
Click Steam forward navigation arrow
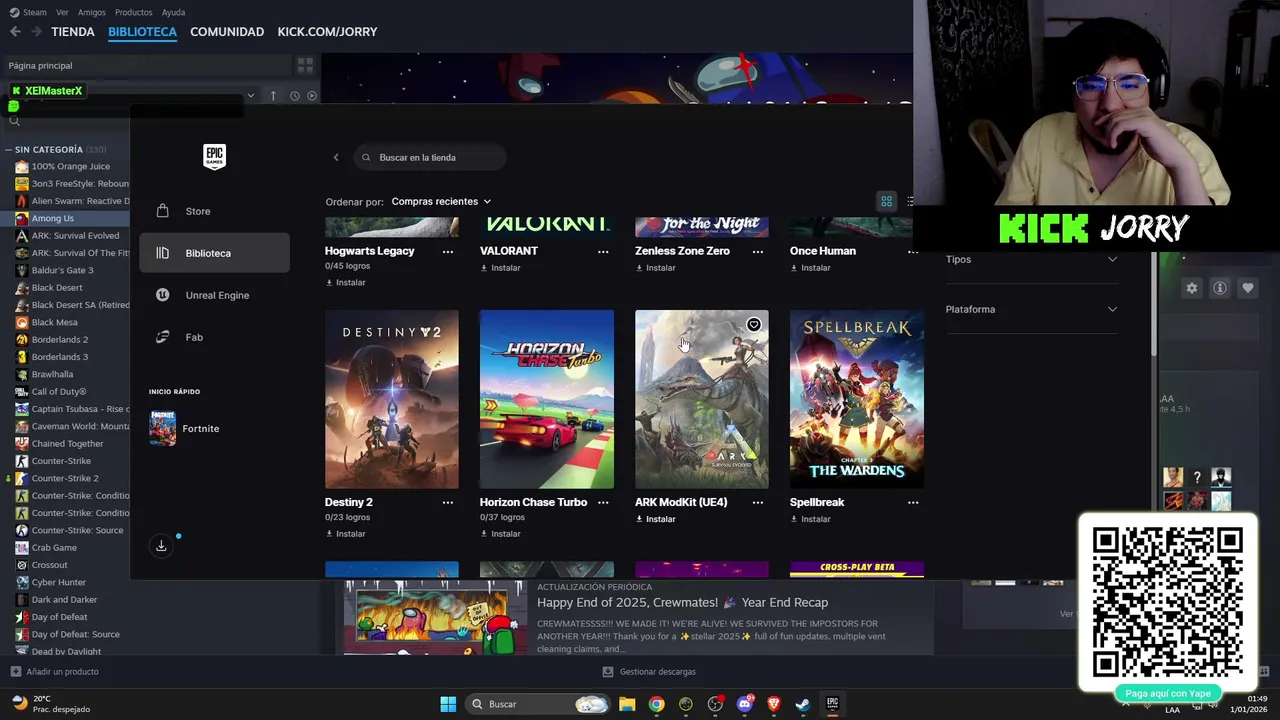tap(36, 32)
